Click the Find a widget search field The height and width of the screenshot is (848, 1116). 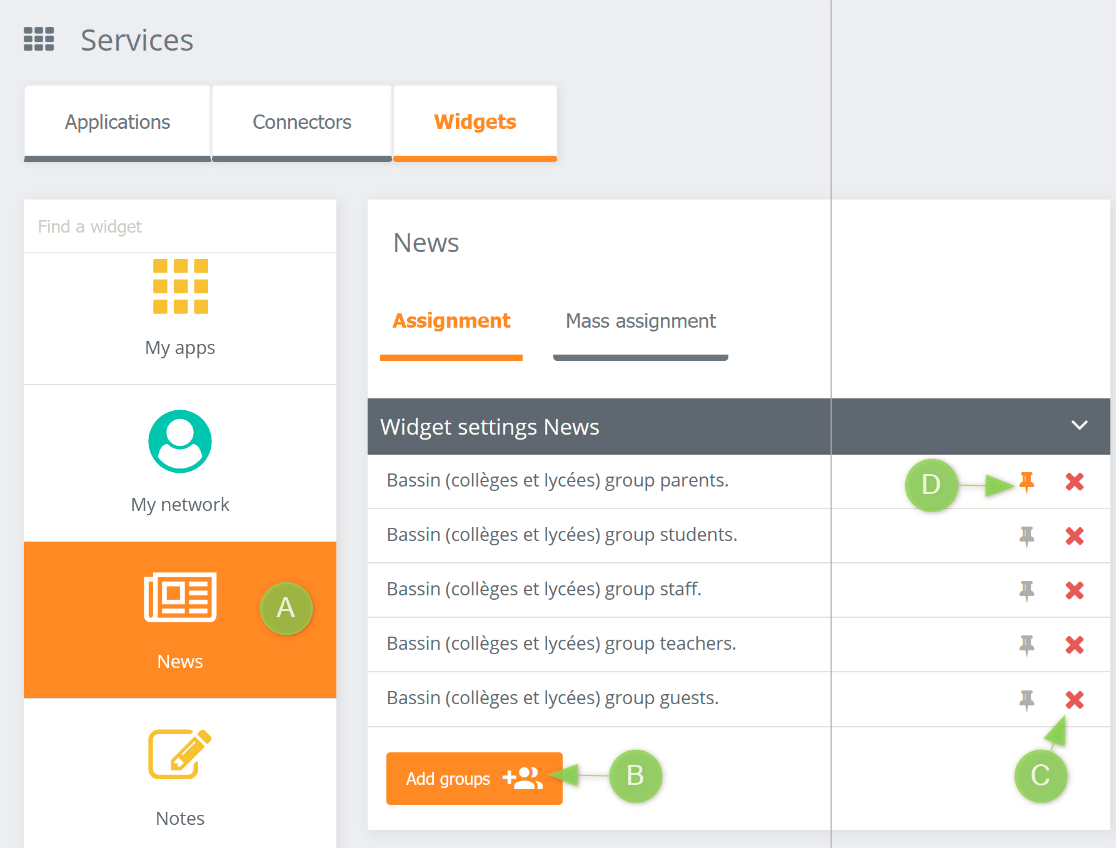(x=180, y=226)
